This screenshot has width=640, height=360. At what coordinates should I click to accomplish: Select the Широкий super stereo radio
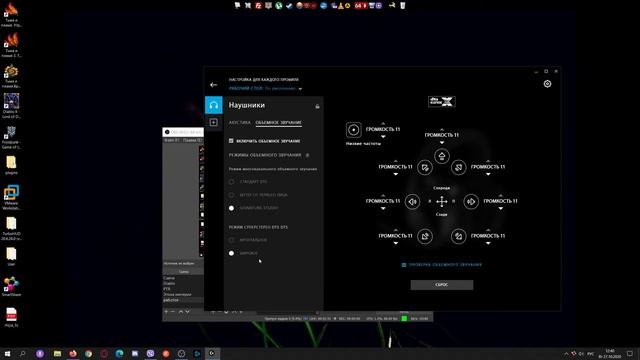[231, 253]
